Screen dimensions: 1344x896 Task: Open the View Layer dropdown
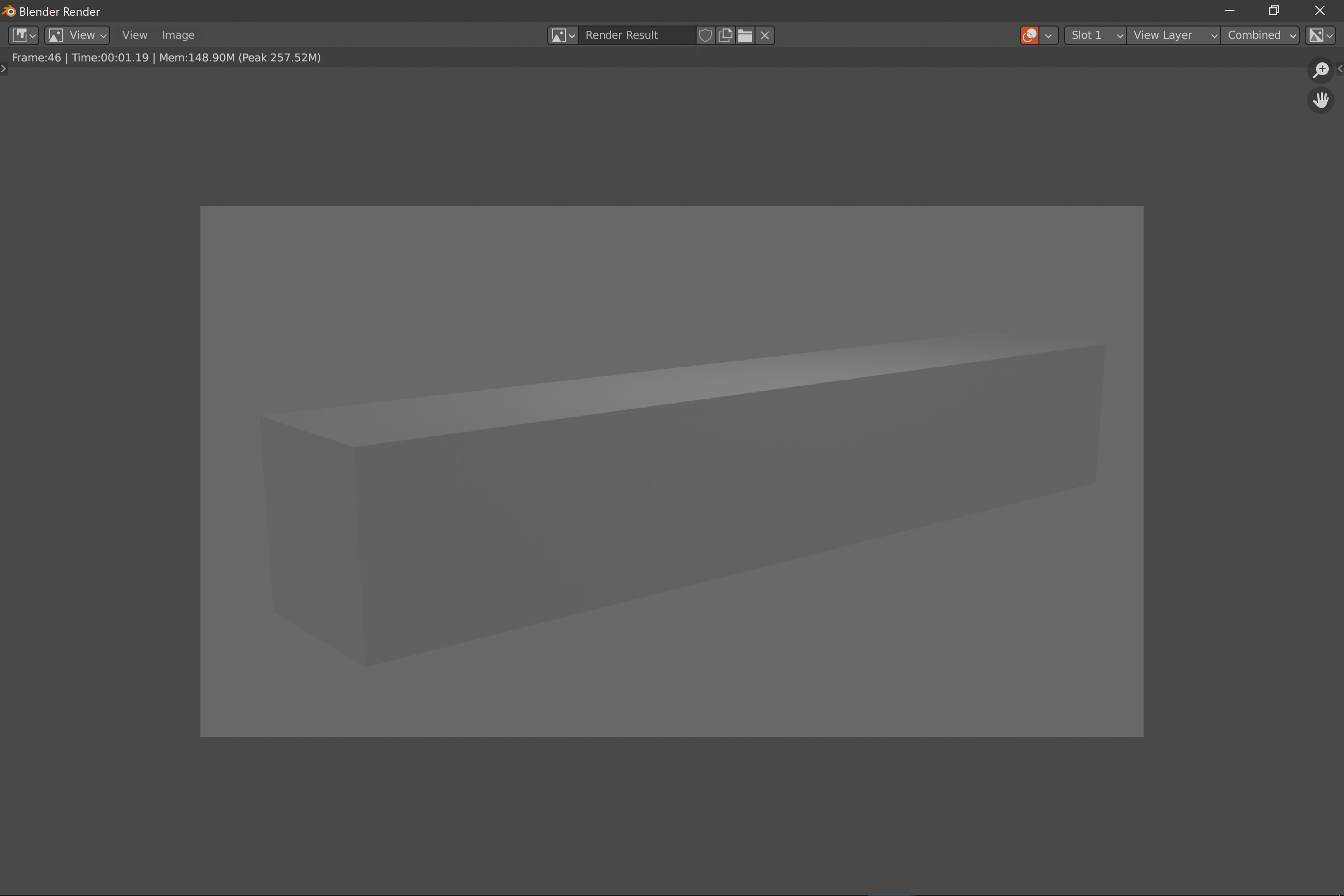point(1172,35)
